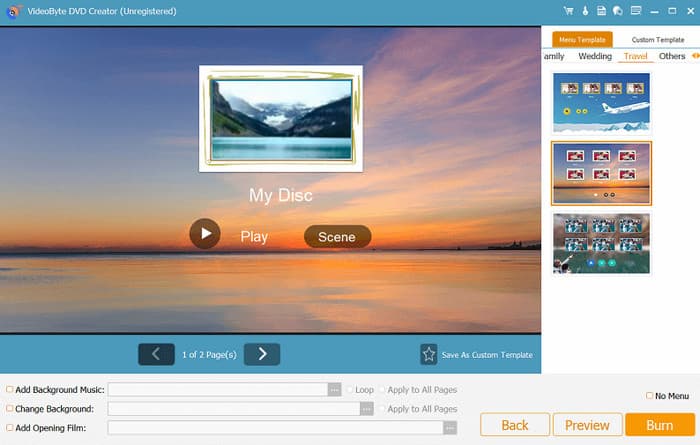The image size is (700, 445).
Task: Enable Change Background checkbox
Action: [9, 408]
